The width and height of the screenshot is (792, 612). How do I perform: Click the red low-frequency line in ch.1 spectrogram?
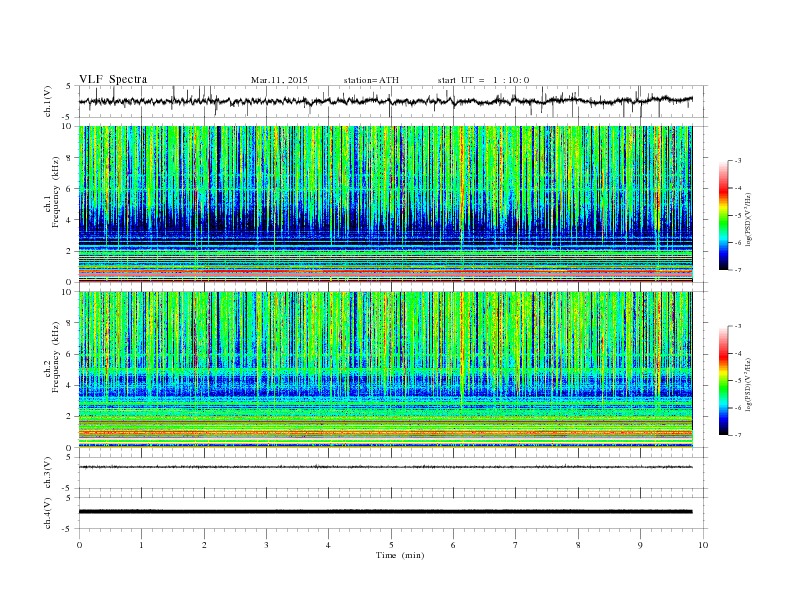pyautogui.click(x=385, y=273)
